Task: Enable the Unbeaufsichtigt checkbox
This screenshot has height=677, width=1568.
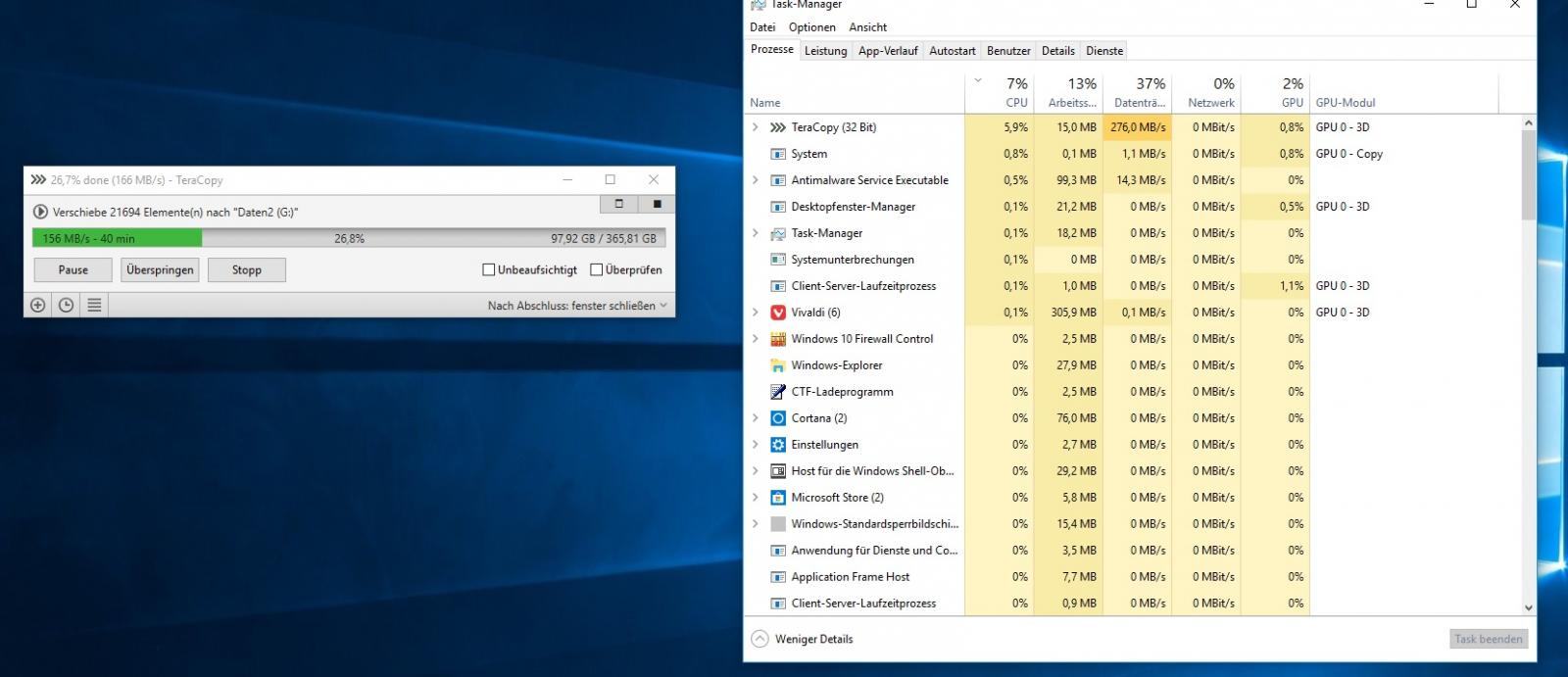Action: (488, 269)
